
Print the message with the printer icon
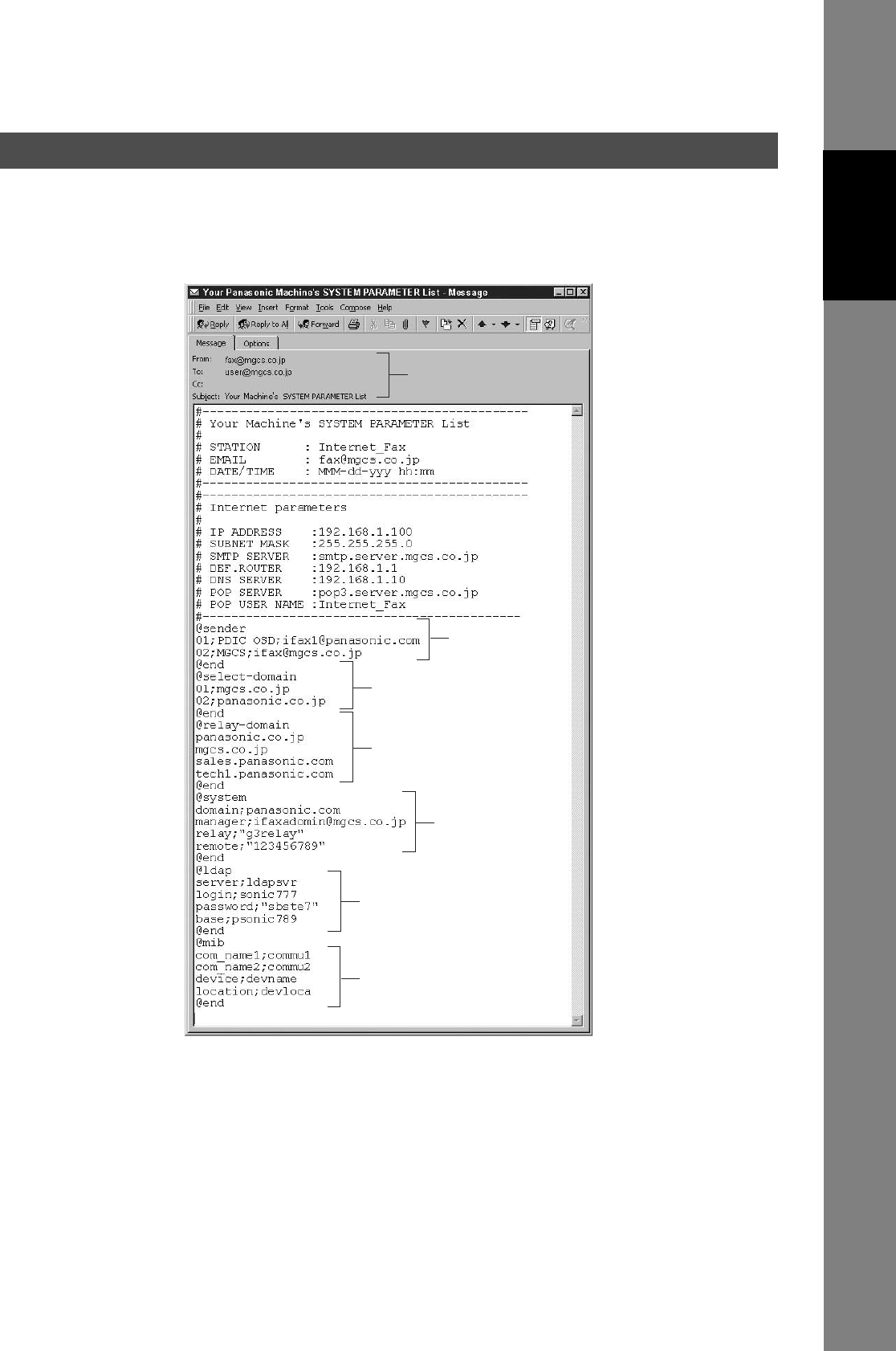[353, 324]
